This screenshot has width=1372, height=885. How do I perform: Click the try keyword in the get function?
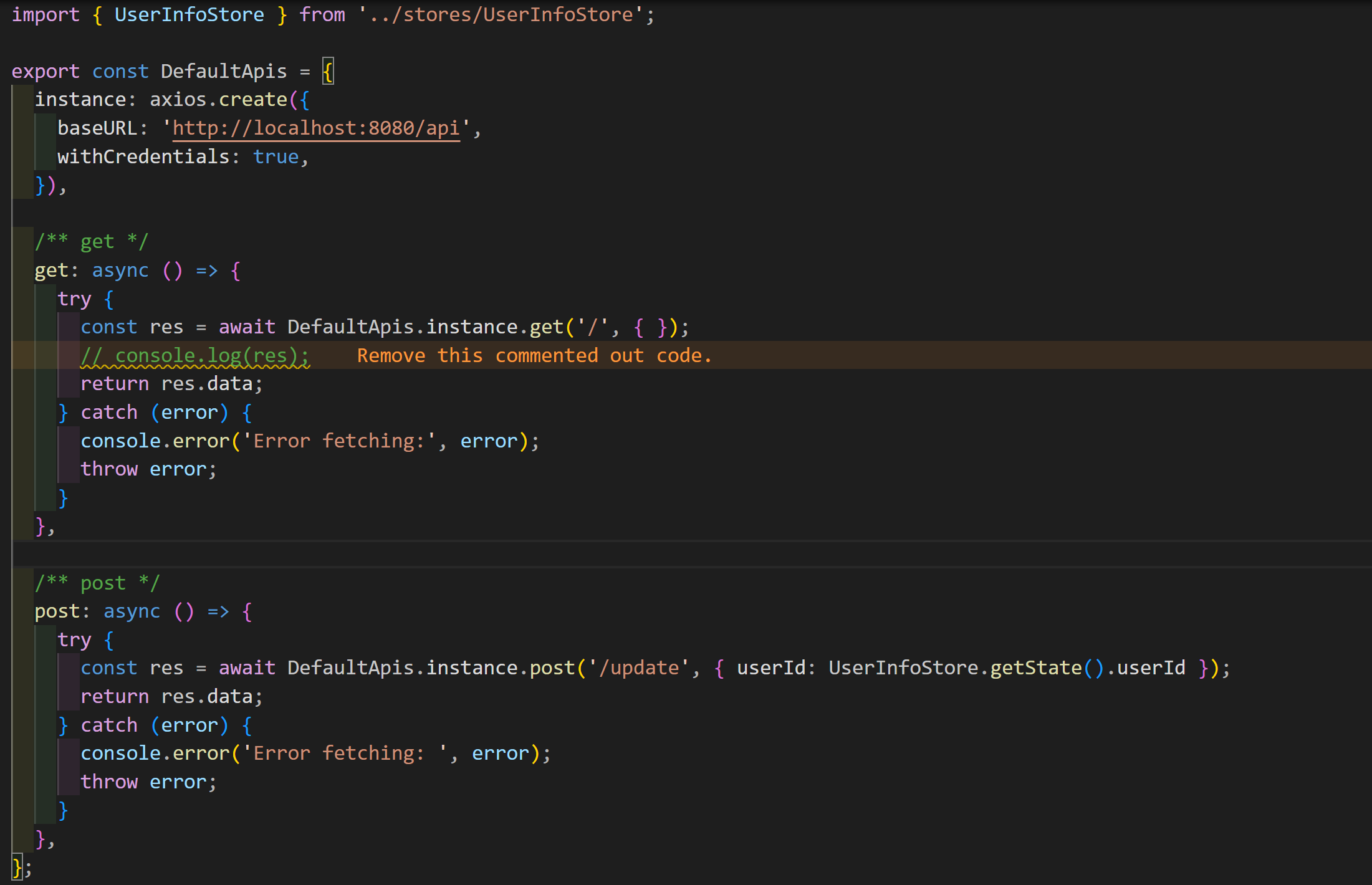point(74,299)
